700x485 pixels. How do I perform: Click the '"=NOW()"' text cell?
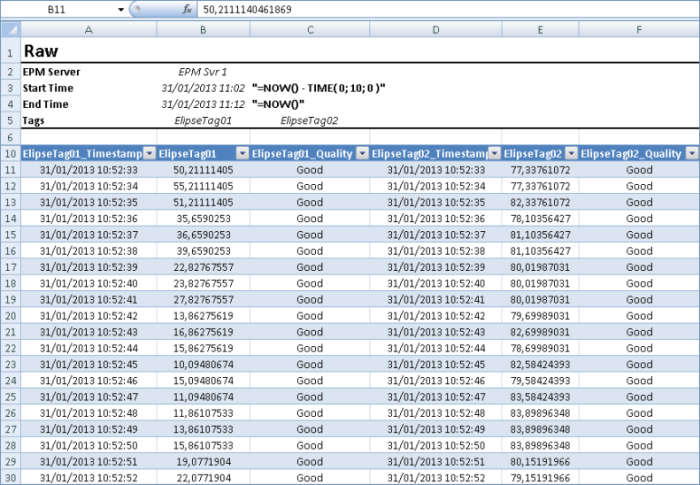(x=278, y=104)
